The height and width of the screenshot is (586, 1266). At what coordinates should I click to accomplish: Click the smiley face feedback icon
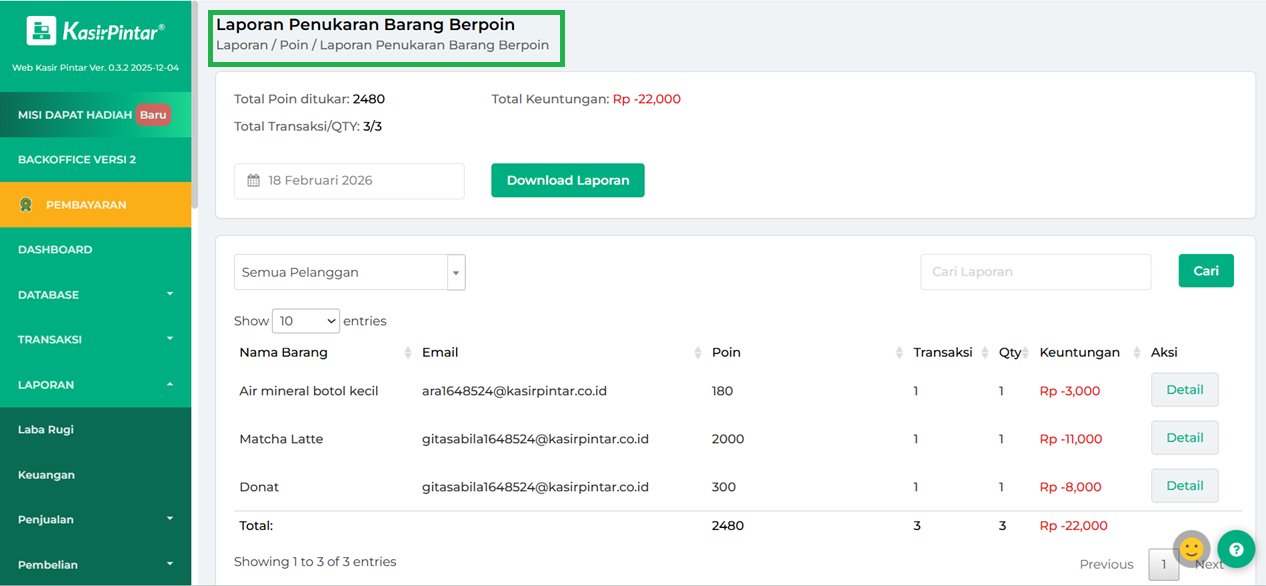coord(1191,549)
